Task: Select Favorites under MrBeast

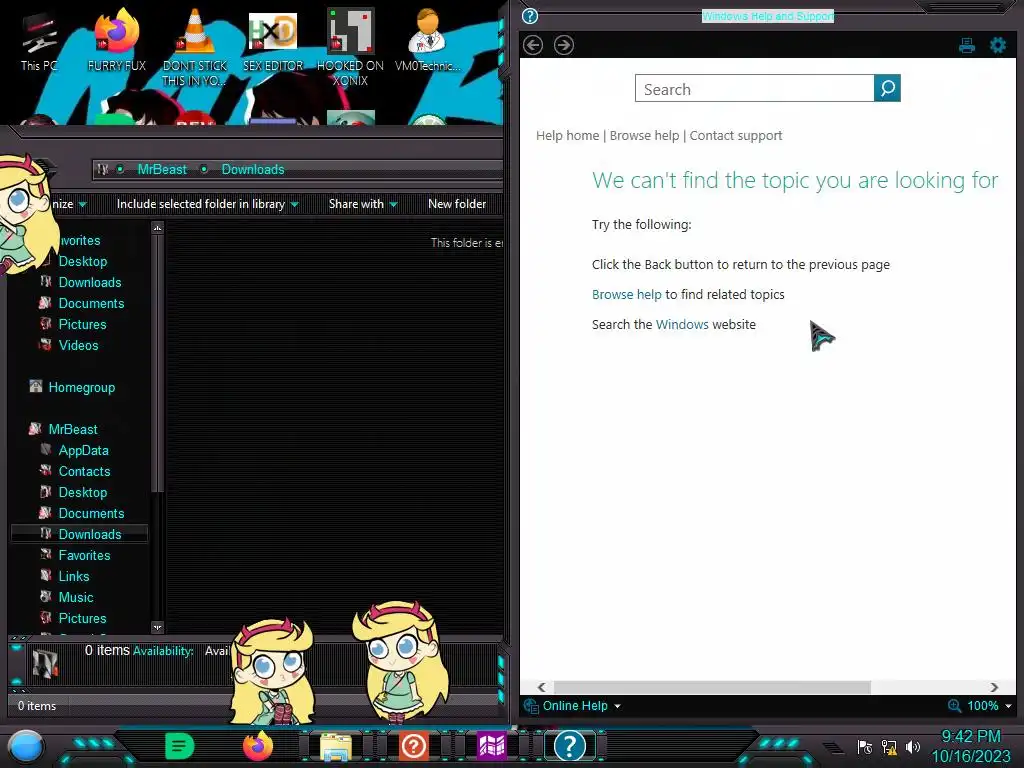Action: tap(84, 555)
